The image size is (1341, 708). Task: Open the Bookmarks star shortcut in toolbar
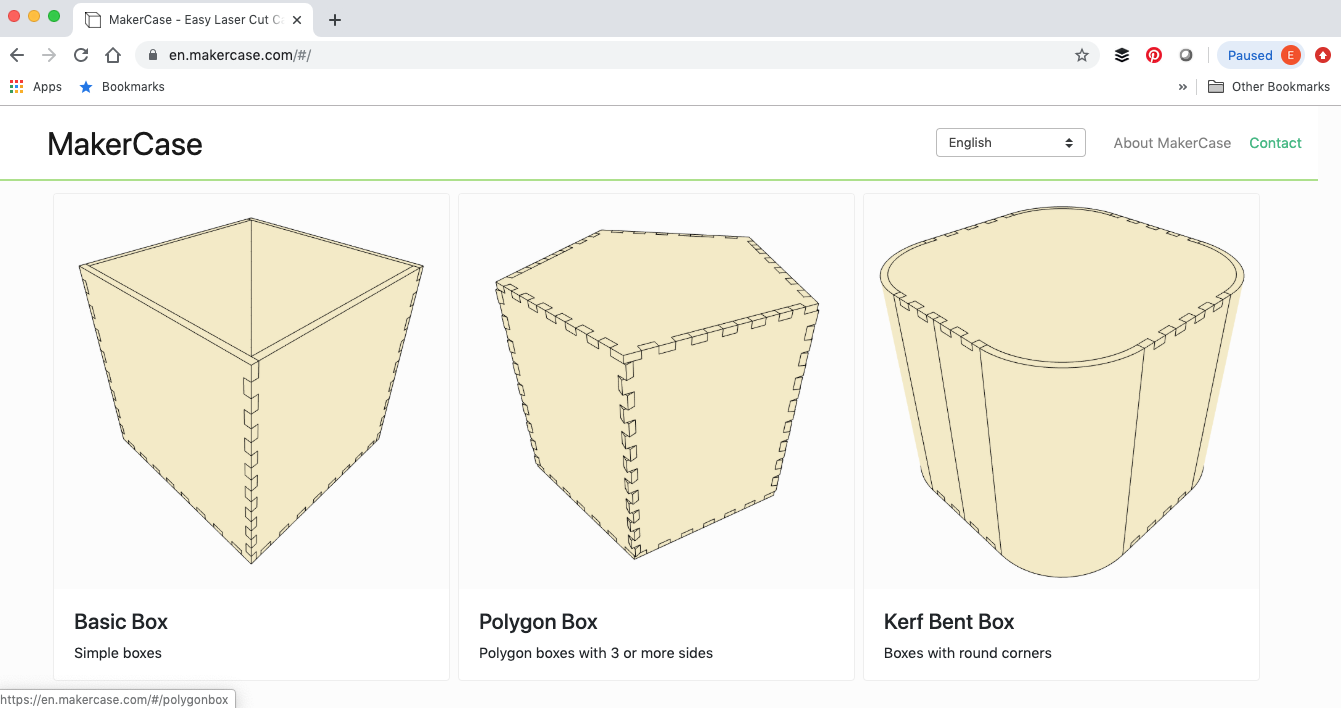120,87
